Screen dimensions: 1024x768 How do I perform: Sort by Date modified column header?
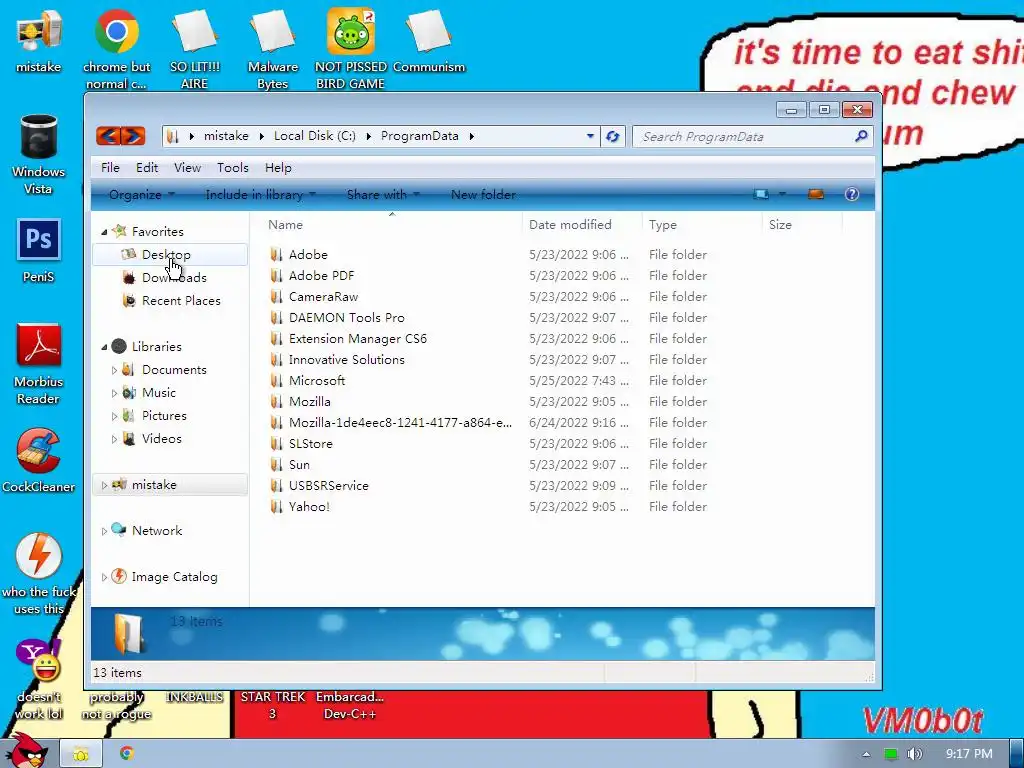[582, 225]
